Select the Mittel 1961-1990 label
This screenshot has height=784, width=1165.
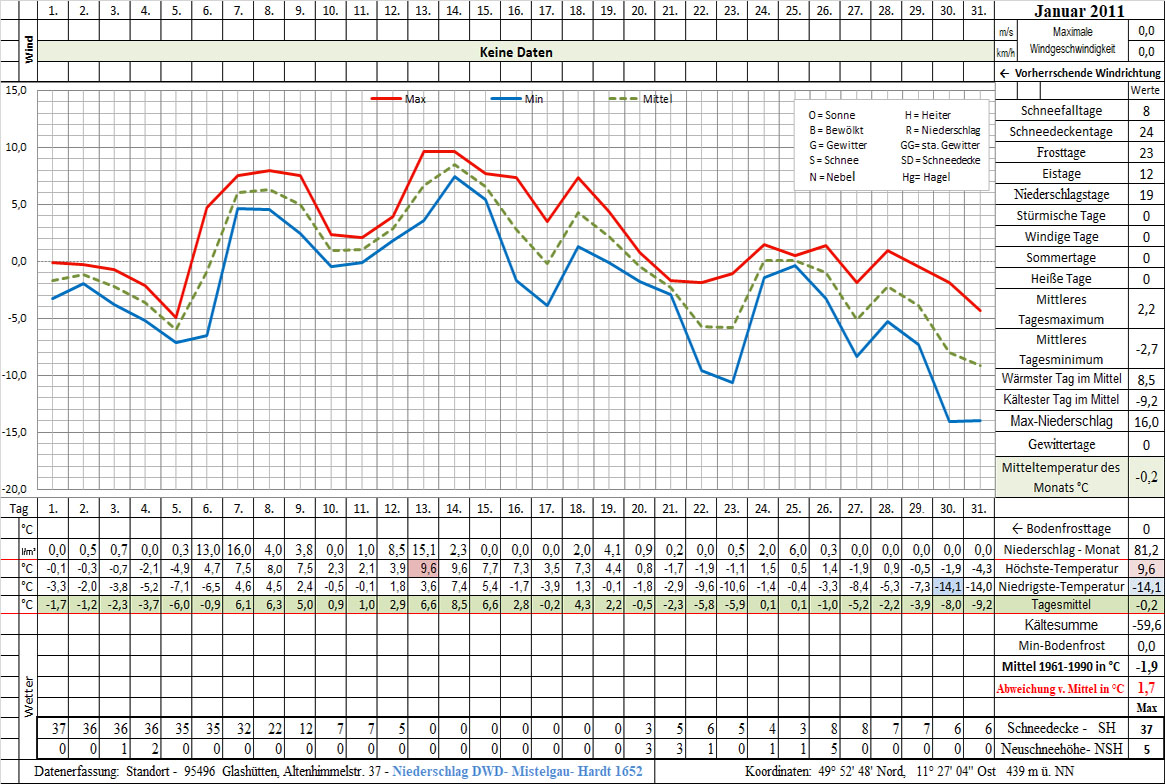(1061, 666)
